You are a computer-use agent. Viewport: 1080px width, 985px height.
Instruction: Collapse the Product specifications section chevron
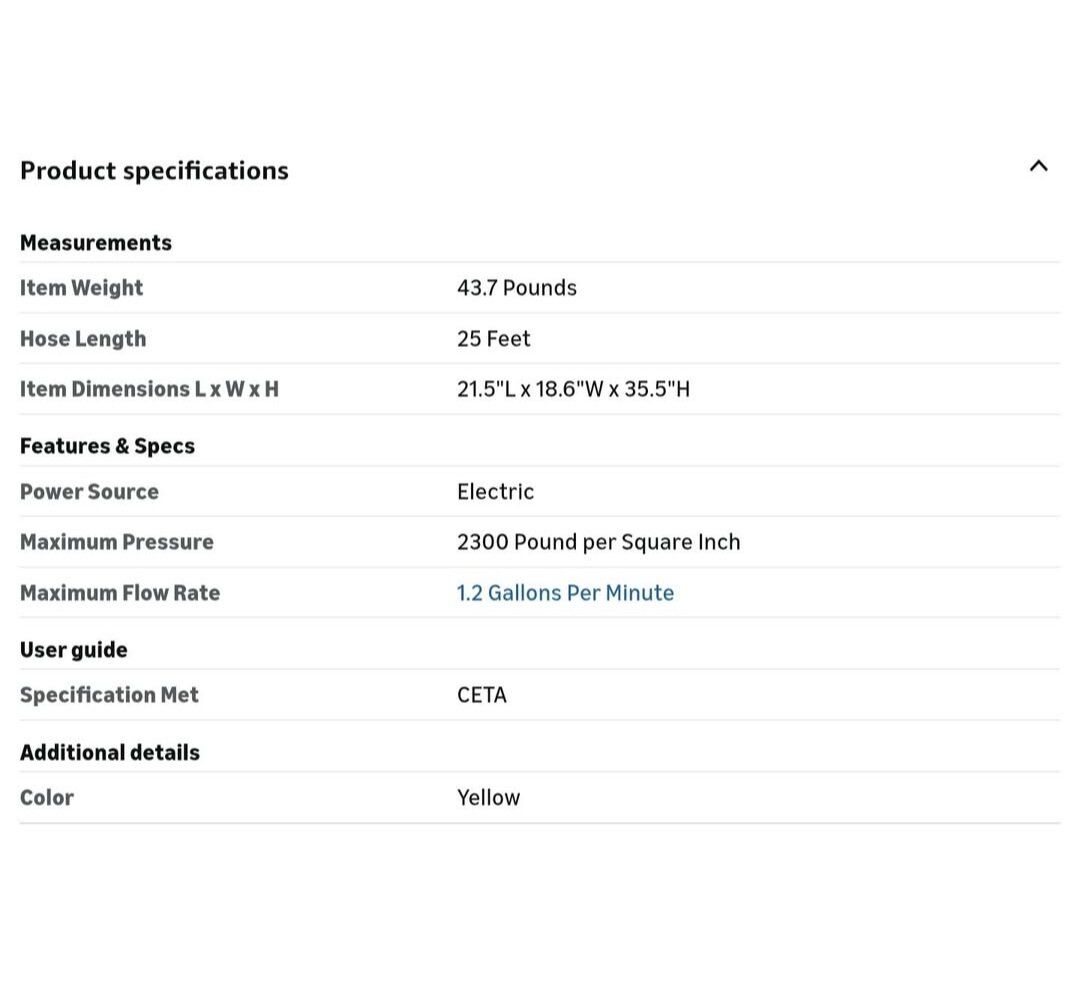(1038, 166)
